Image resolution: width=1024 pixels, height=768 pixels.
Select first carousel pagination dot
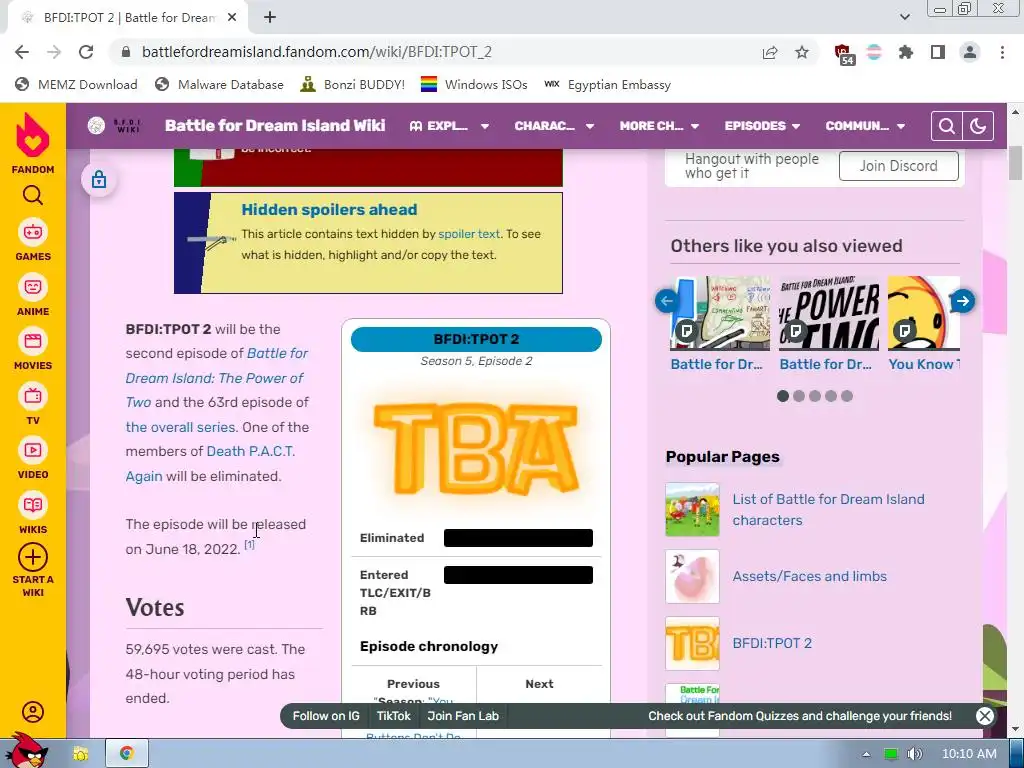tap(782, 396)
